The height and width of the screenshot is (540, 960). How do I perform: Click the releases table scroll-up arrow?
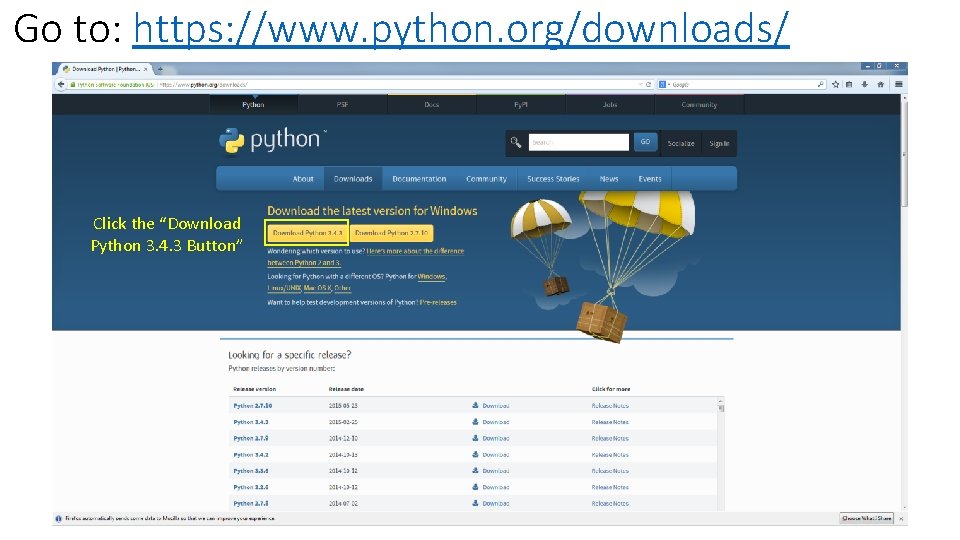[721, 401]
